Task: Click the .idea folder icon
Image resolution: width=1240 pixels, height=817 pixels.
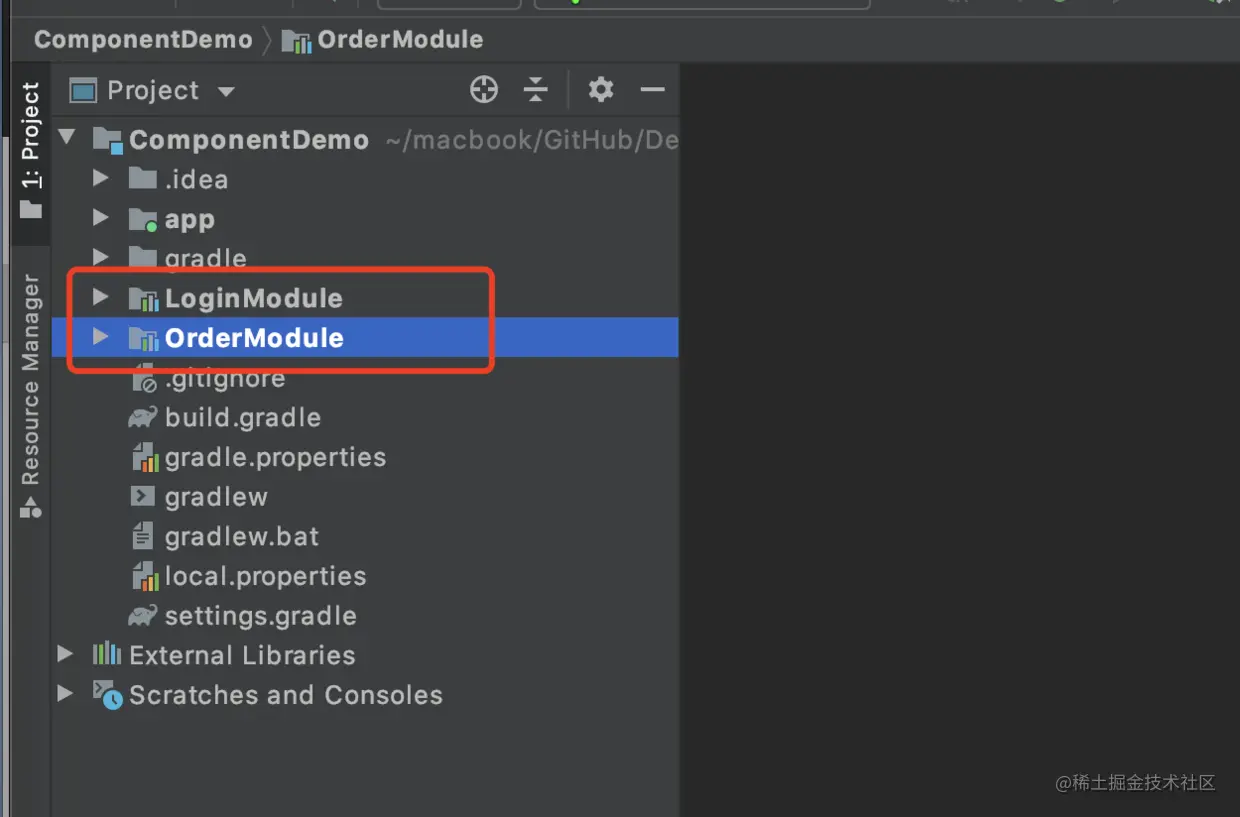Action: coord(143,179)
